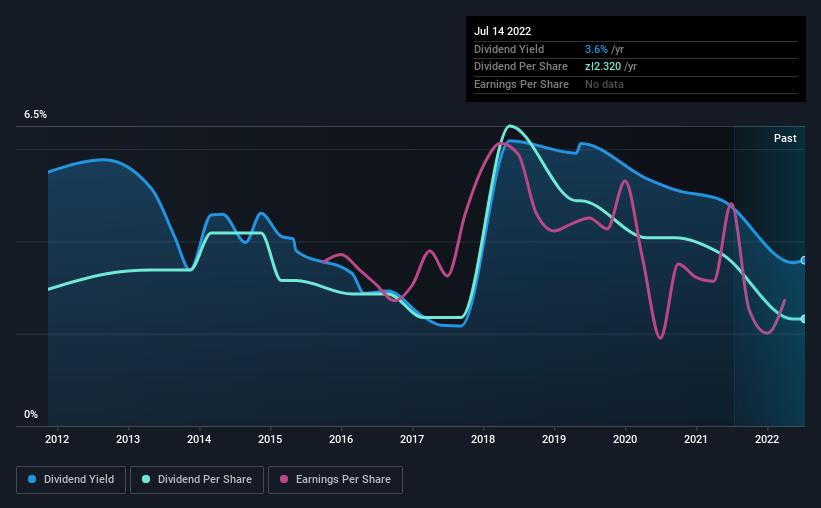
Task: Click the 2019 x-axis label
Action: click(554, 439)
